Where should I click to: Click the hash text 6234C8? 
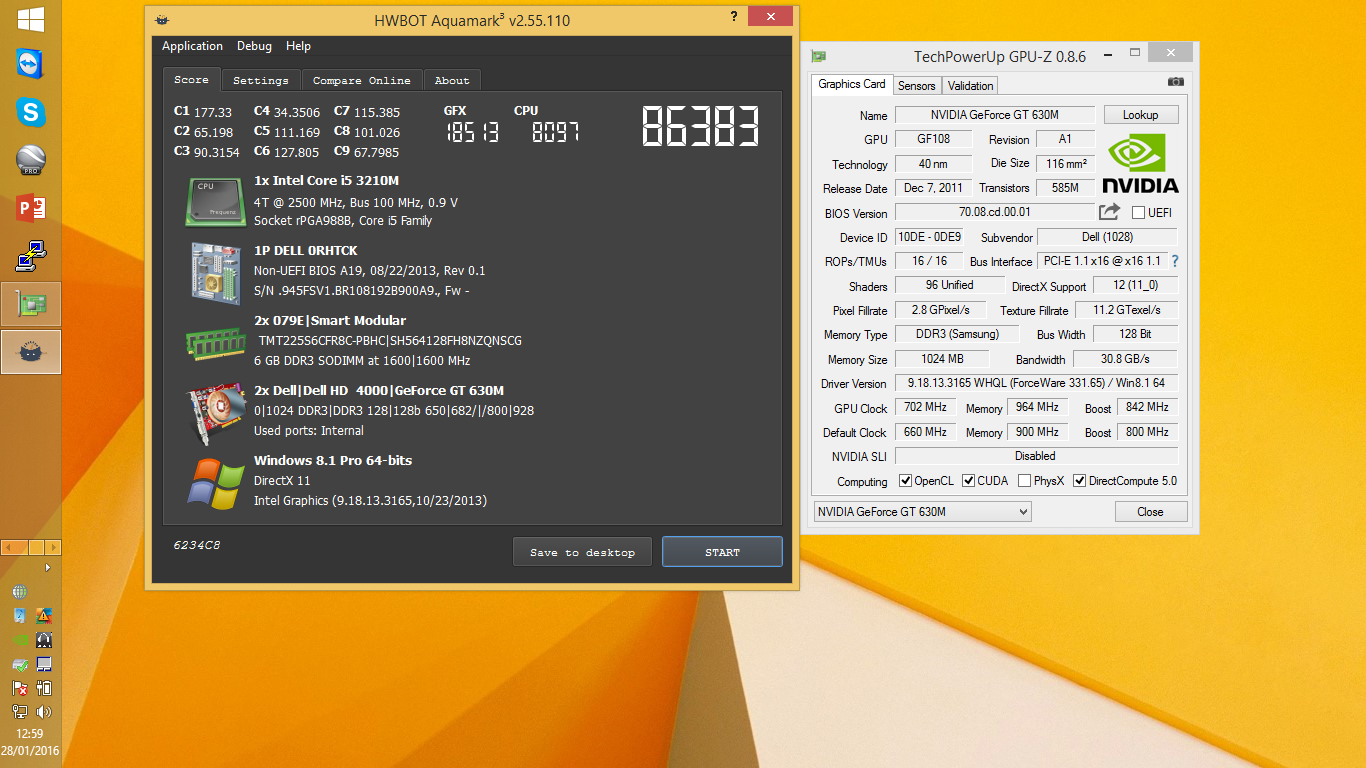(197, 545)
